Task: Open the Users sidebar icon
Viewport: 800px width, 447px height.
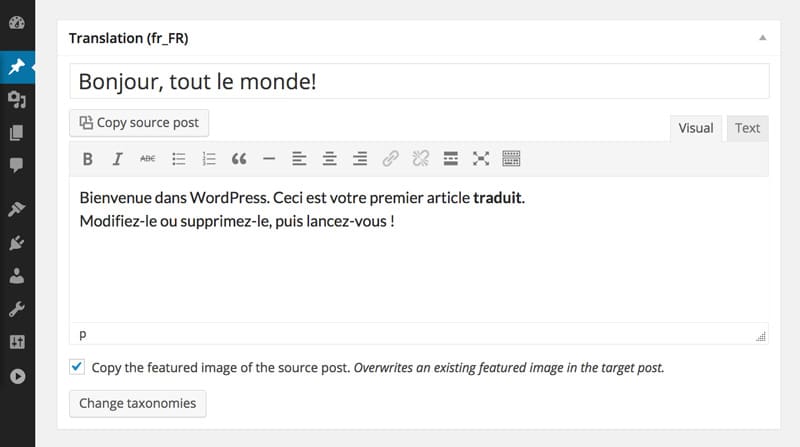Action: pos(17,276)
